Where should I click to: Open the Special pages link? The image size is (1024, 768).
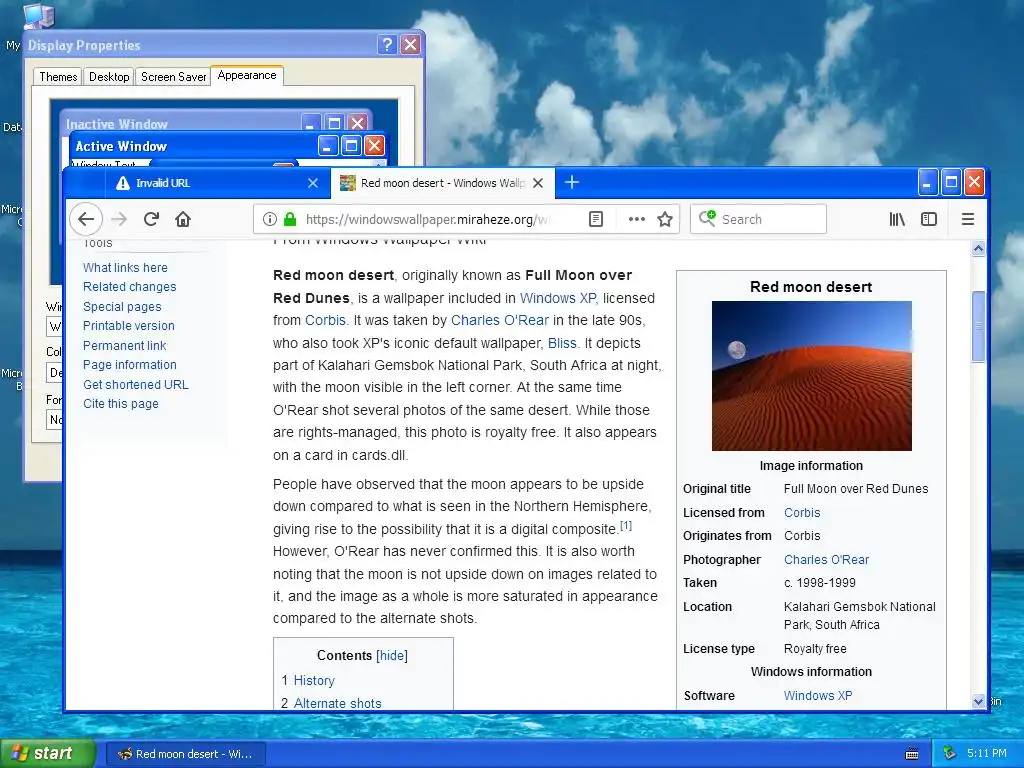[122, 306]
